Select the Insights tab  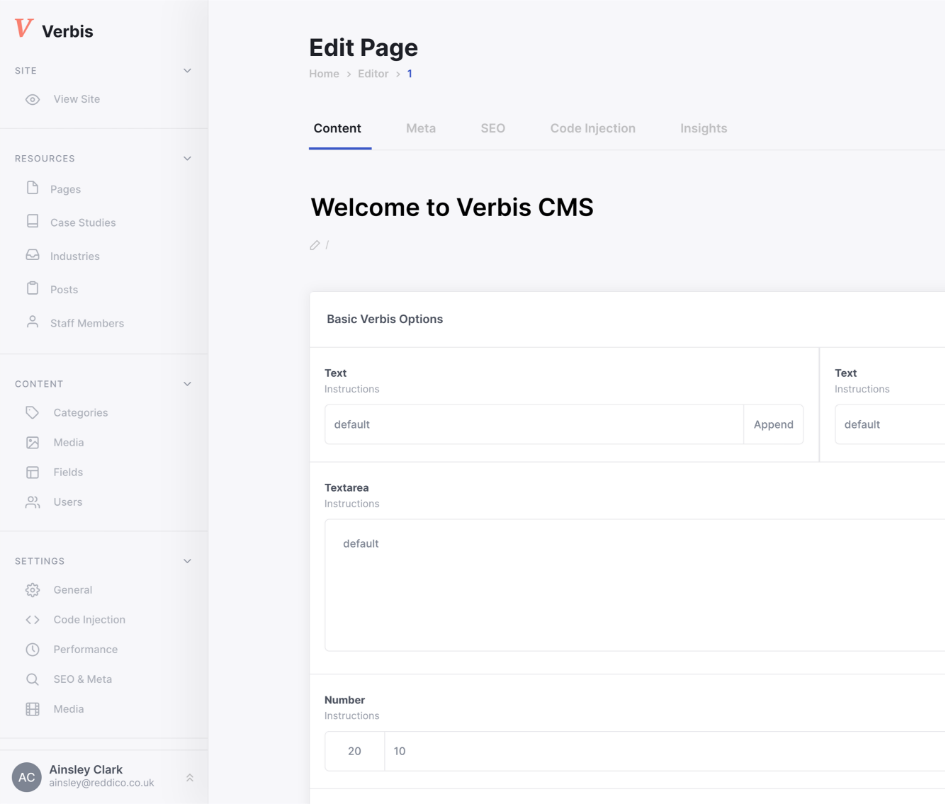pyautogui.click(x=704, y=128)
